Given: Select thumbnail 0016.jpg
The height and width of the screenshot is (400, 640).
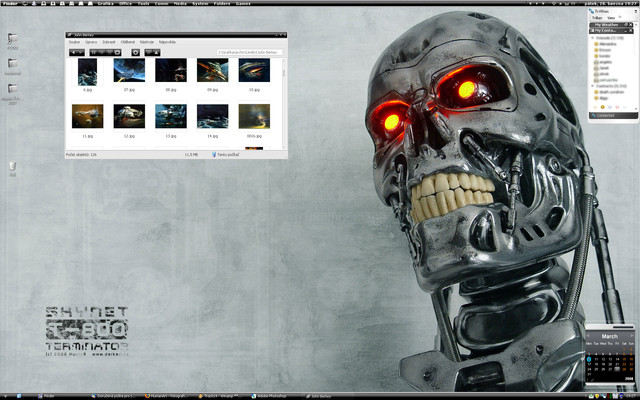Looking at the screenshot, I should (x=254, y=116).
